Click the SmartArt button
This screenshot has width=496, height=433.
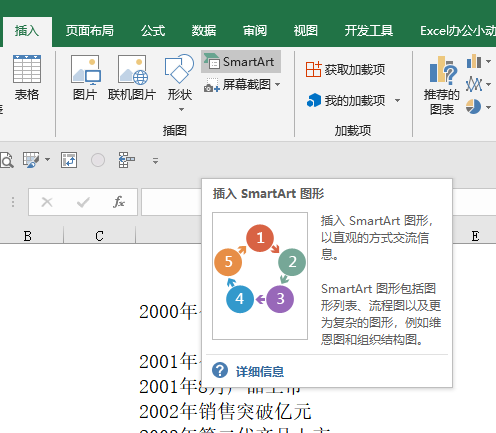(241, 62)
